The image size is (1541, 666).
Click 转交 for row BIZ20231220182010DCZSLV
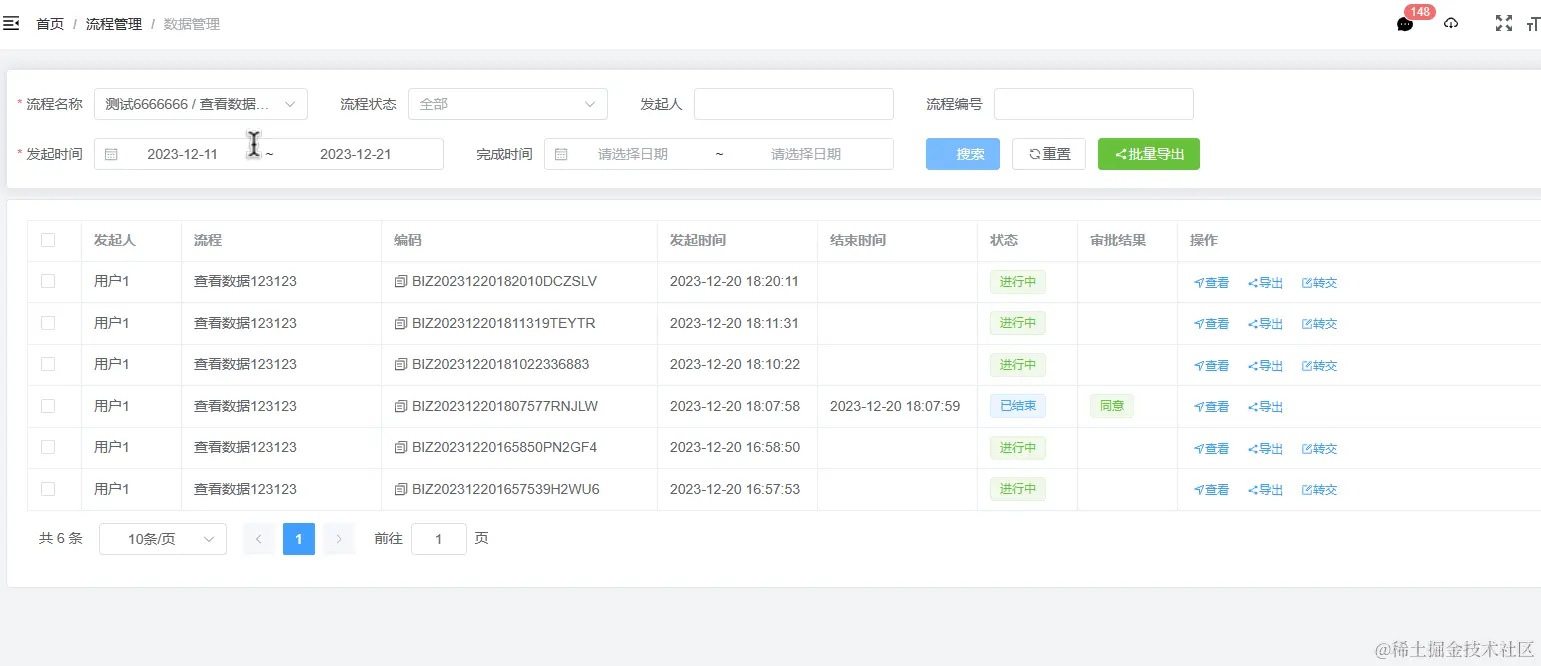click(1320, 283)
